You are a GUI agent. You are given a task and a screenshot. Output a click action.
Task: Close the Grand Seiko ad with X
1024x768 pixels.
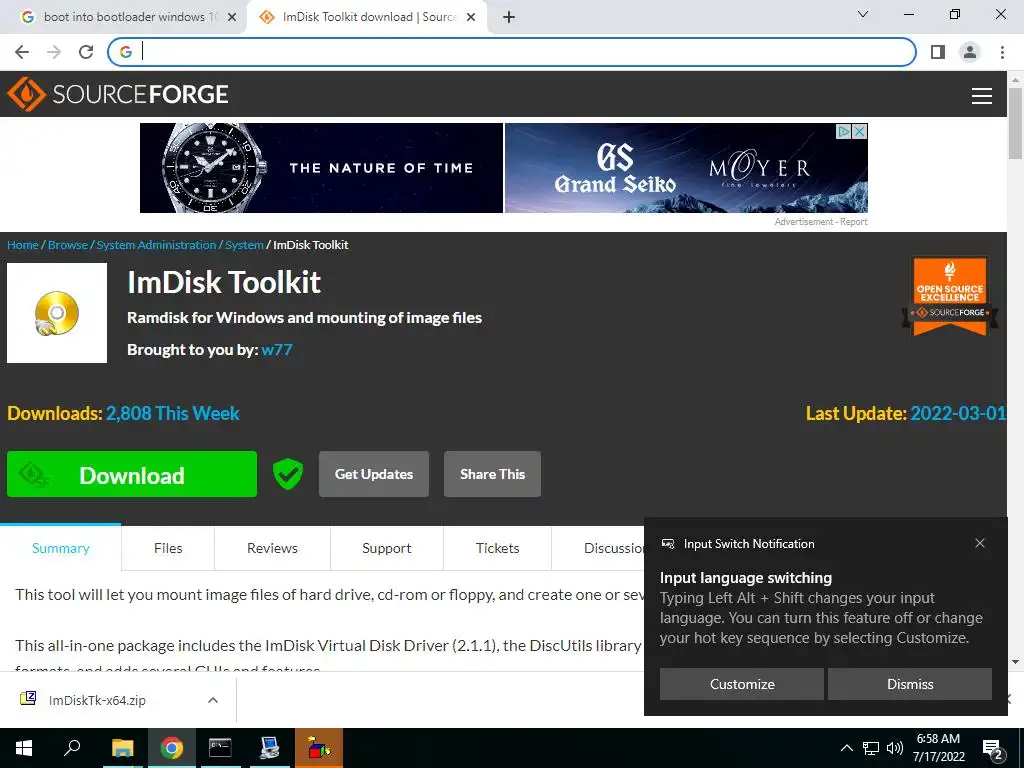pos(860,131)
